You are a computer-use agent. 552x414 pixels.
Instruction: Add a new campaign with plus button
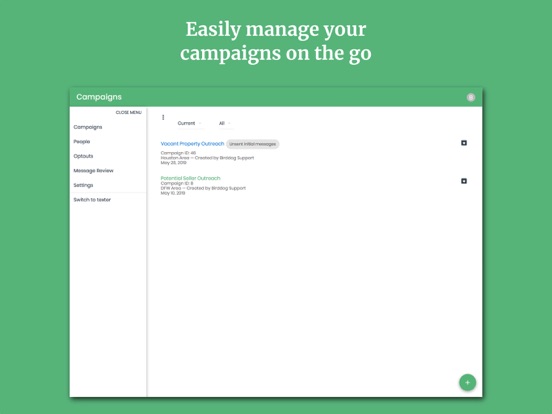pyautogui.click(x=468, y=383)
